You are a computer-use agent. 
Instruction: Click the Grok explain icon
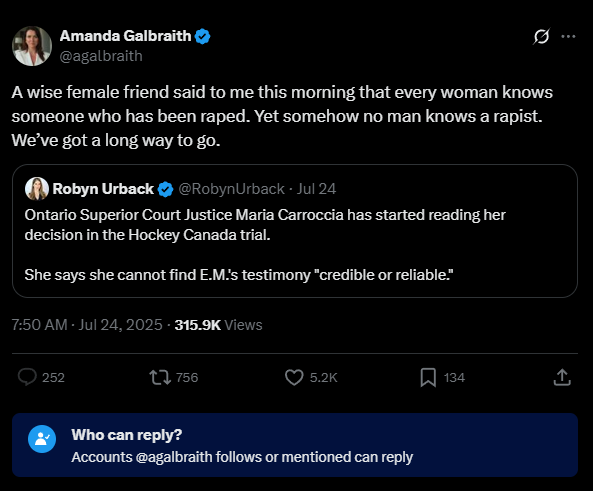[541, 36]
